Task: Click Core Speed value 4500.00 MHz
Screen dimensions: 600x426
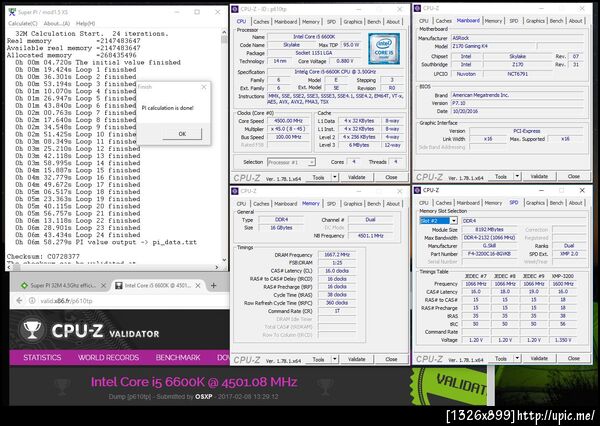Action: click(x=289, y=121)
